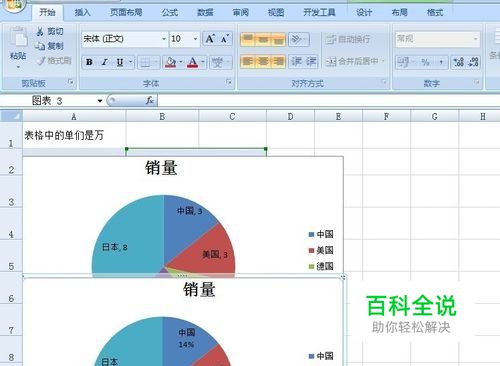Click the decrease decimal icon
The width and height of the screenshot is (500, 366).
pyautogui.click(x=473, y=62)
